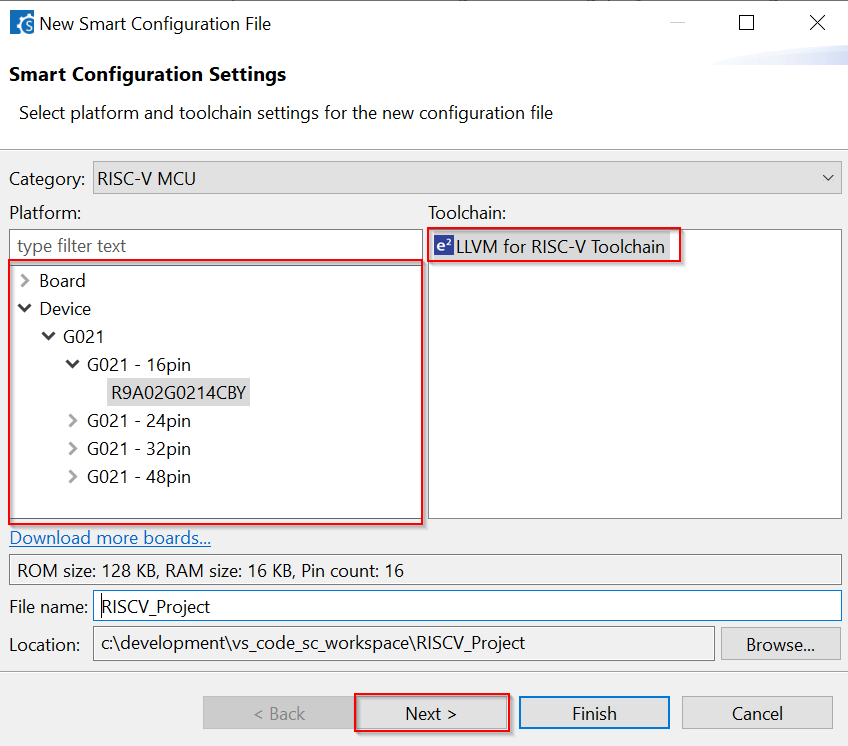Expand the Board tree node
This screenshot has width=848, height=746.
tap(25, 281)
